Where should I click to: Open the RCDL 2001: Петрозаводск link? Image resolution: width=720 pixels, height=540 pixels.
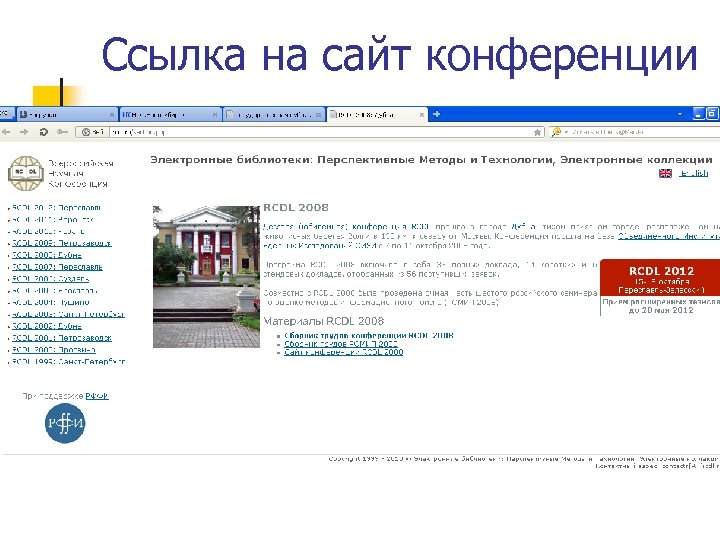[x=62, y=338]
